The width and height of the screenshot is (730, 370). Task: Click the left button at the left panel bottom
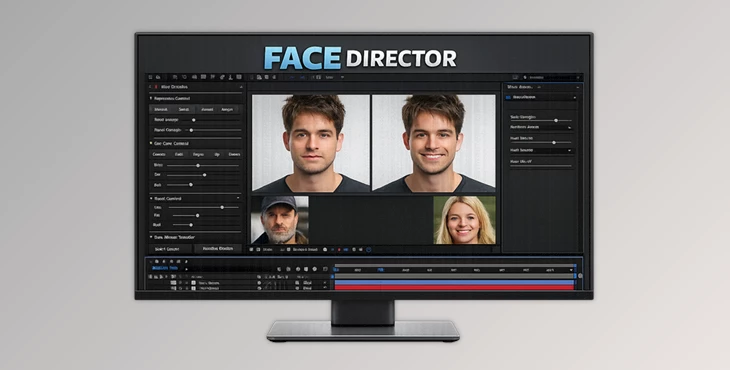(x=170, y=249)
